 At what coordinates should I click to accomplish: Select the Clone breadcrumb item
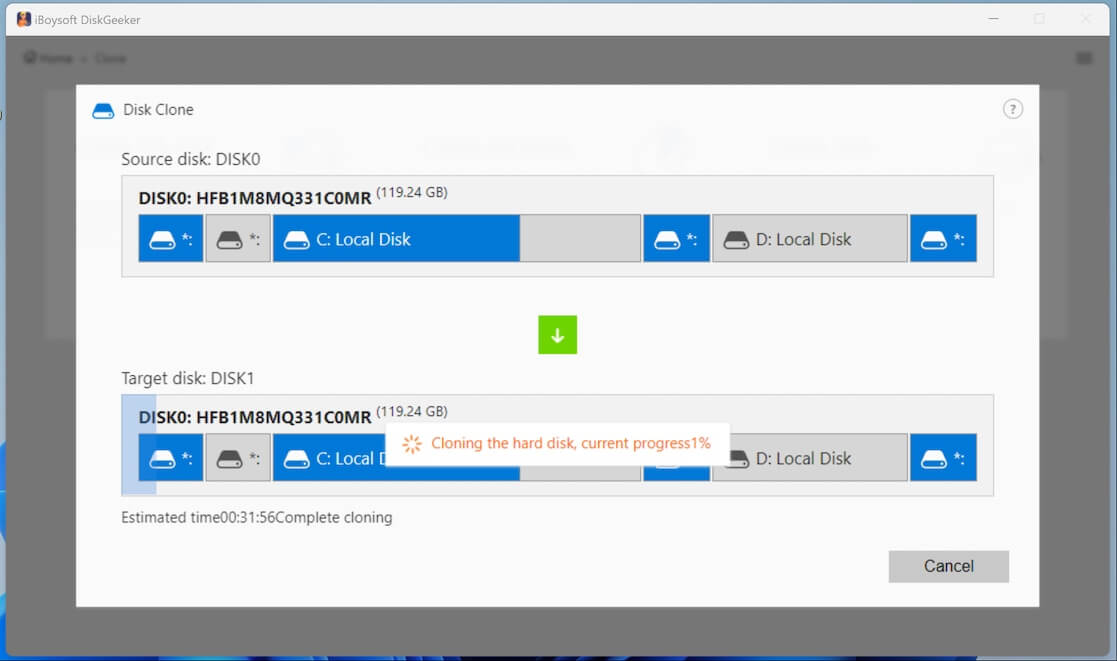coord(111,58)
